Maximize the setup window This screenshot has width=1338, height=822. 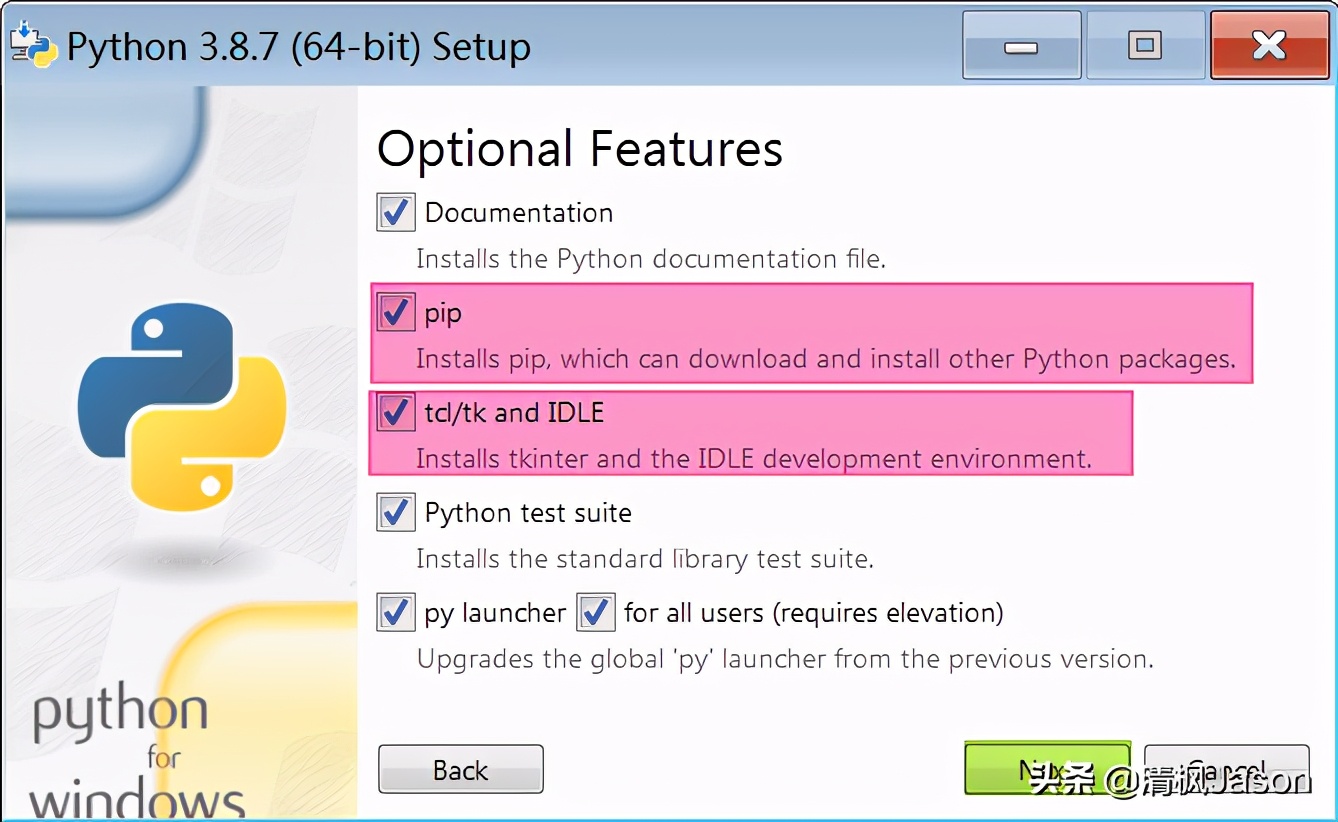tap(1145, 44)
